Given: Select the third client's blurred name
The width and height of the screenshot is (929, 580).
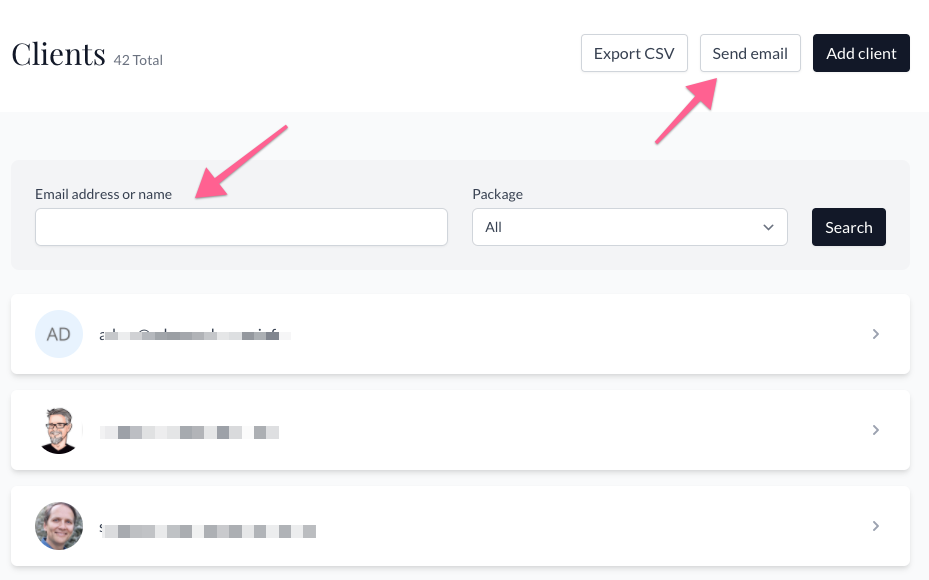Looking at the screenshot, I should coord(208,527).
